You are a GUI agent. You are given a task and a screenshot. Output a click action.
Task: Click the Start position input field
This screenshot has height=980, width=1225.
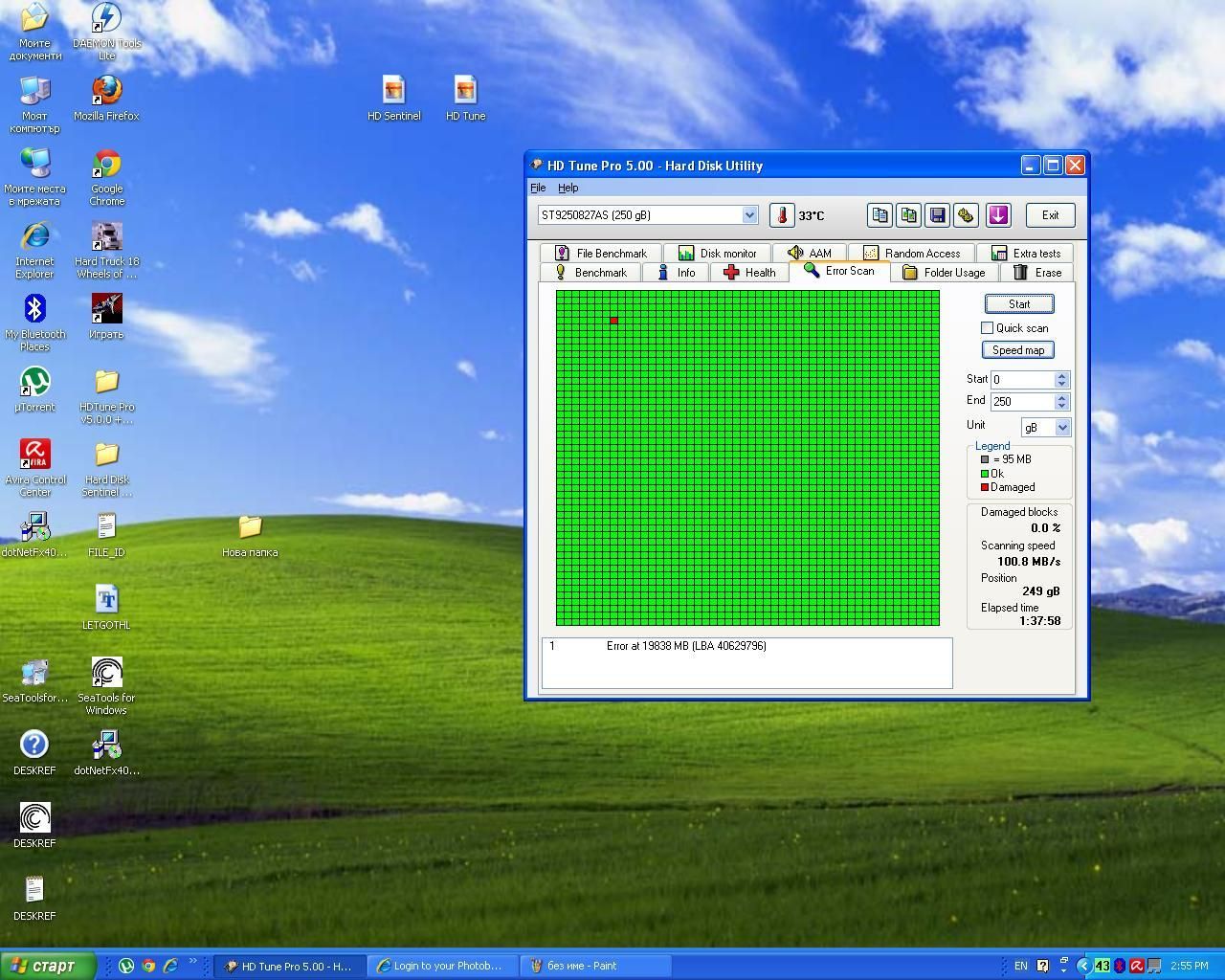1021,380
